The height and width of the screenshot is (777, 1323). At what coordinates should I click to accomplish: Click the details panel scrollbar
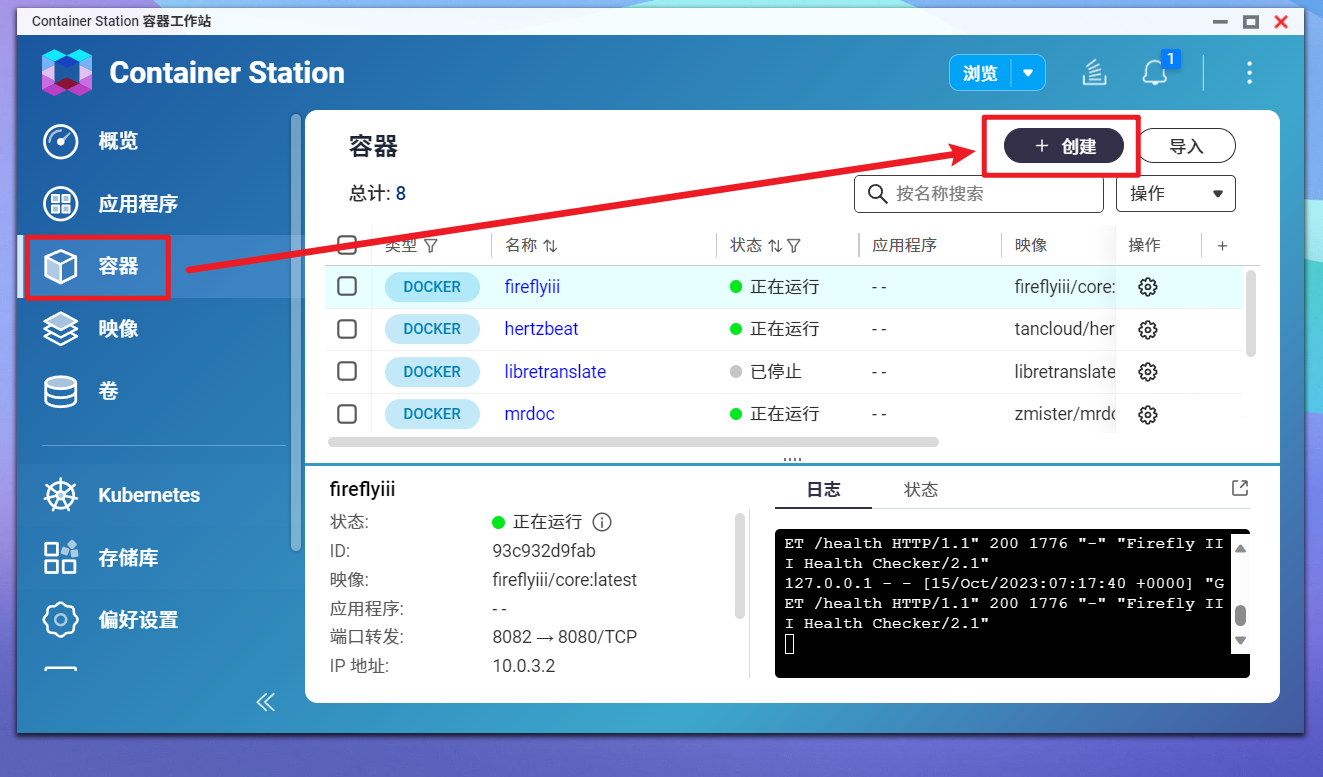(x=740, y=566)
